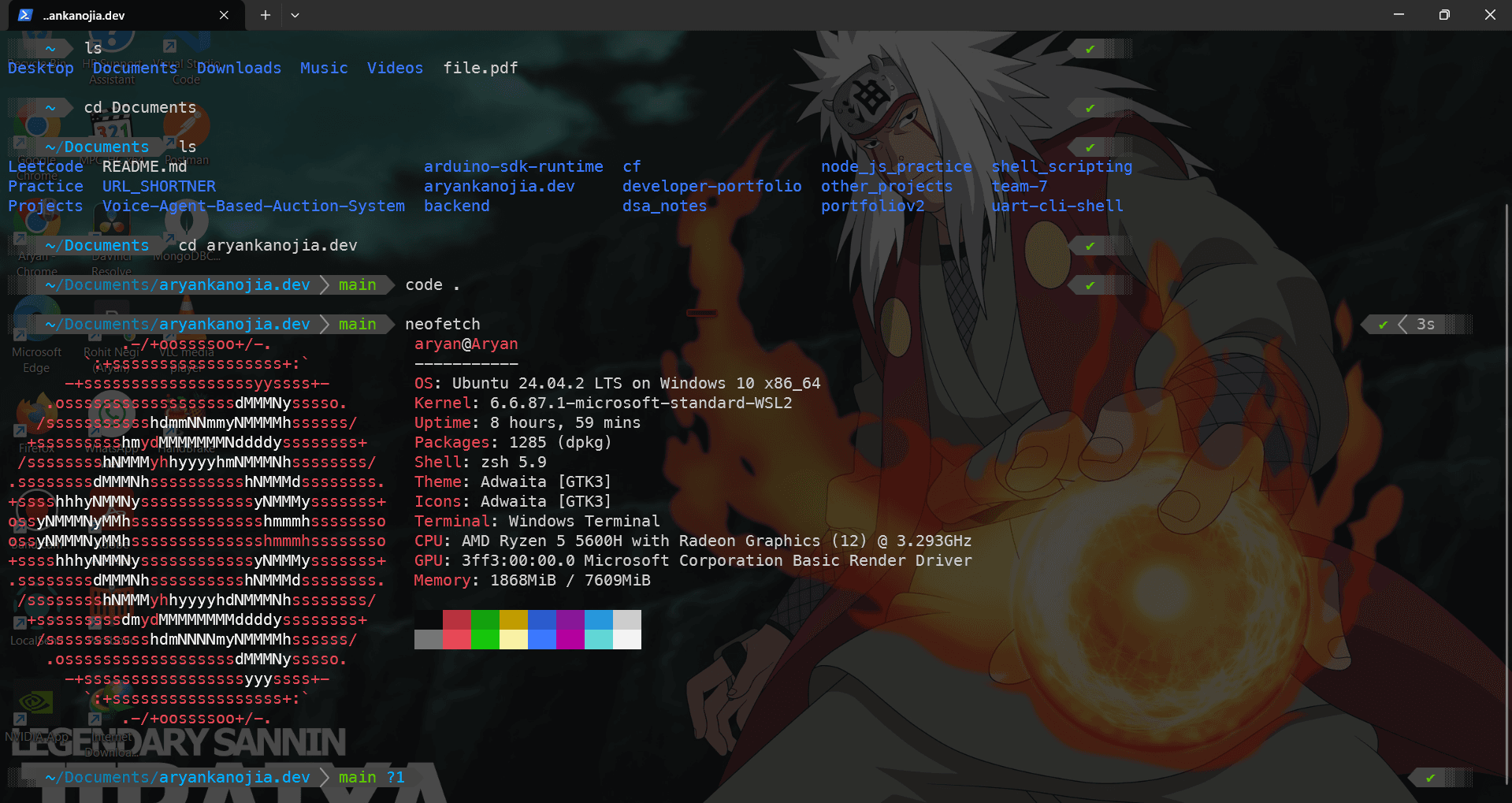
Task: Click the Icons: Adwaita [GTK3] line
Action: (513, 501)
